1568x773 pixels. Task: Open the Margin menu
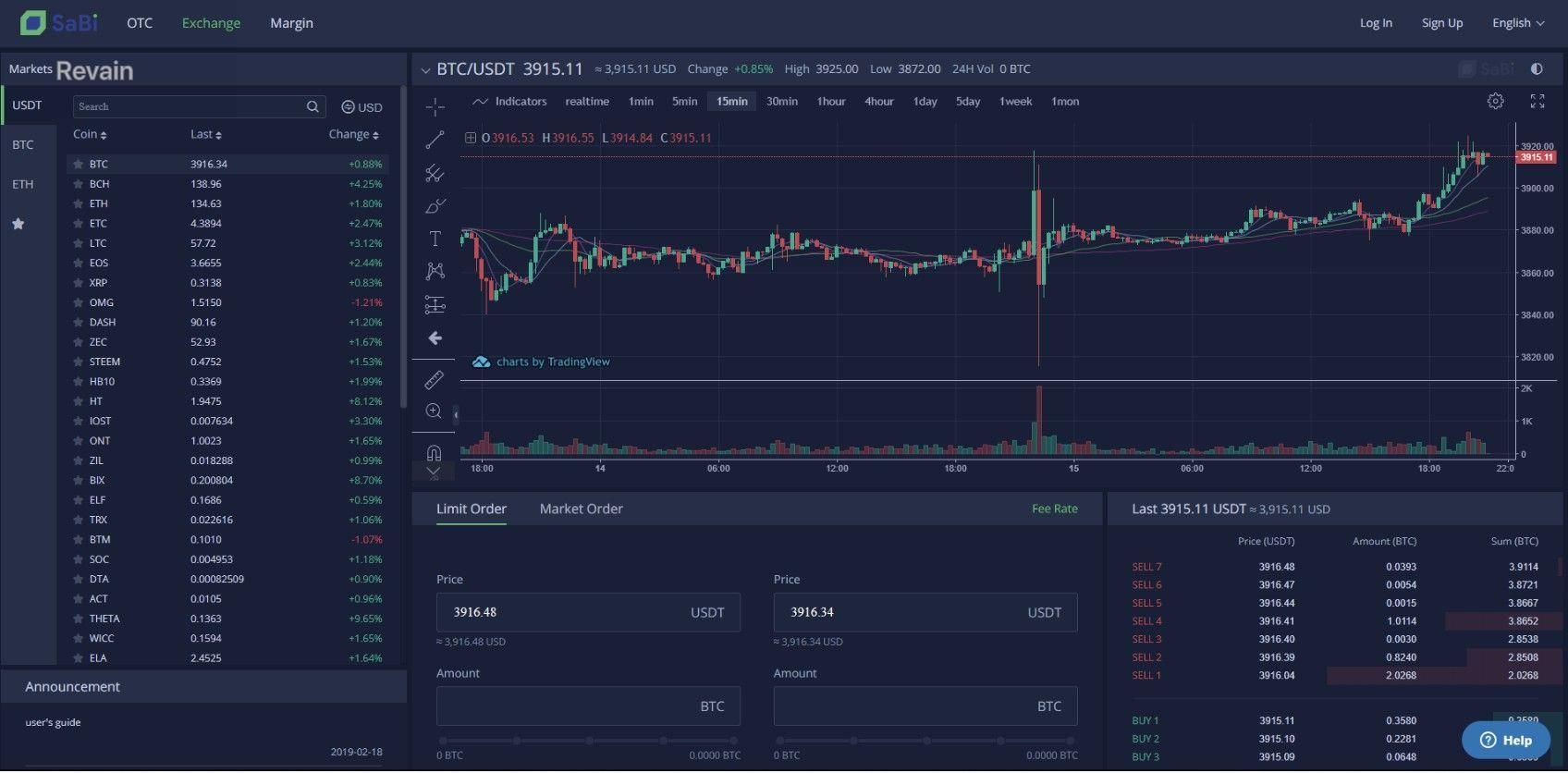click(291, 23)
